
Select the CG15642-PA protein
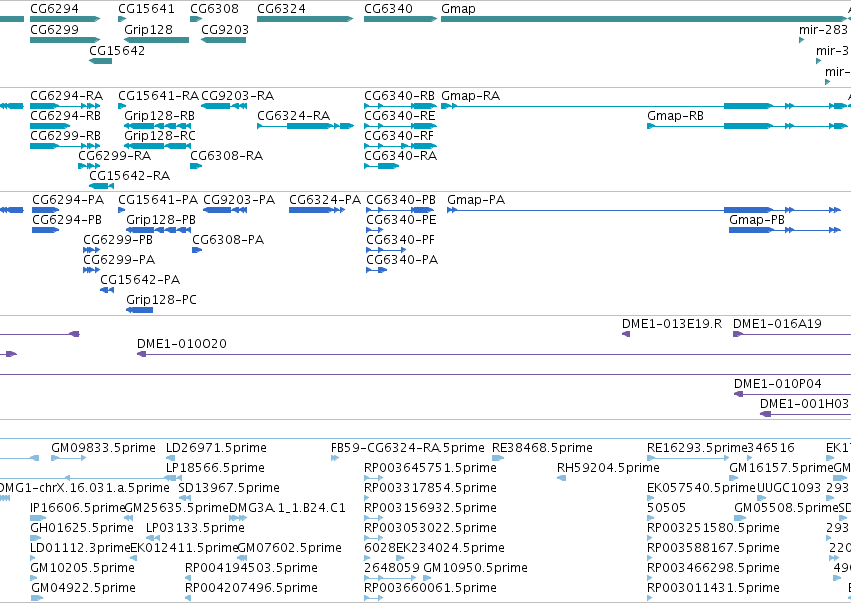pos(107,290)
